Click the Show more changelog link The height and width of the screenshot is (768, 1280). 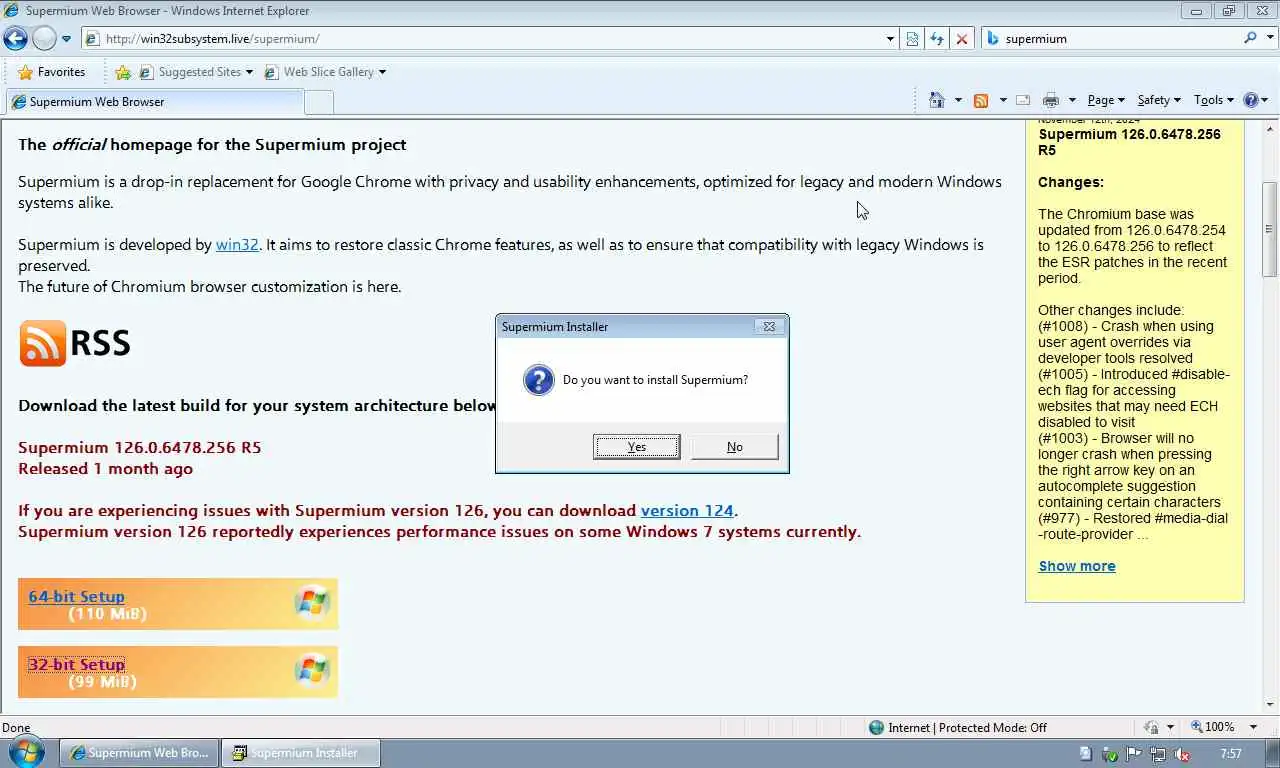pos(1077,566)
